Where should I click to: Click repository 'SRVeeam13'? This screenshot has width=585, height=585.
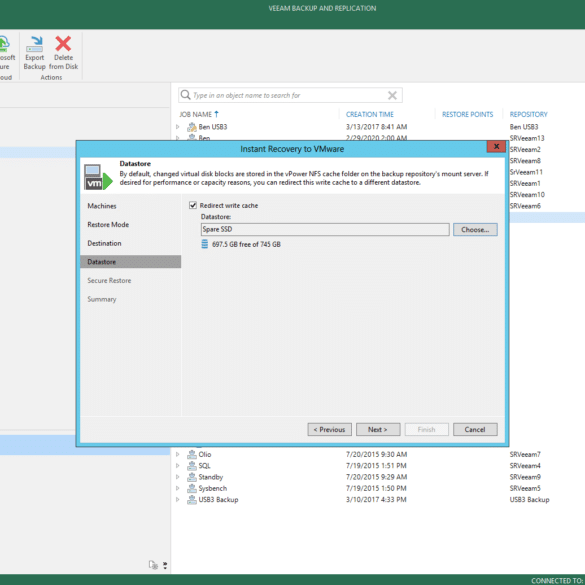[x=527, y=138]
